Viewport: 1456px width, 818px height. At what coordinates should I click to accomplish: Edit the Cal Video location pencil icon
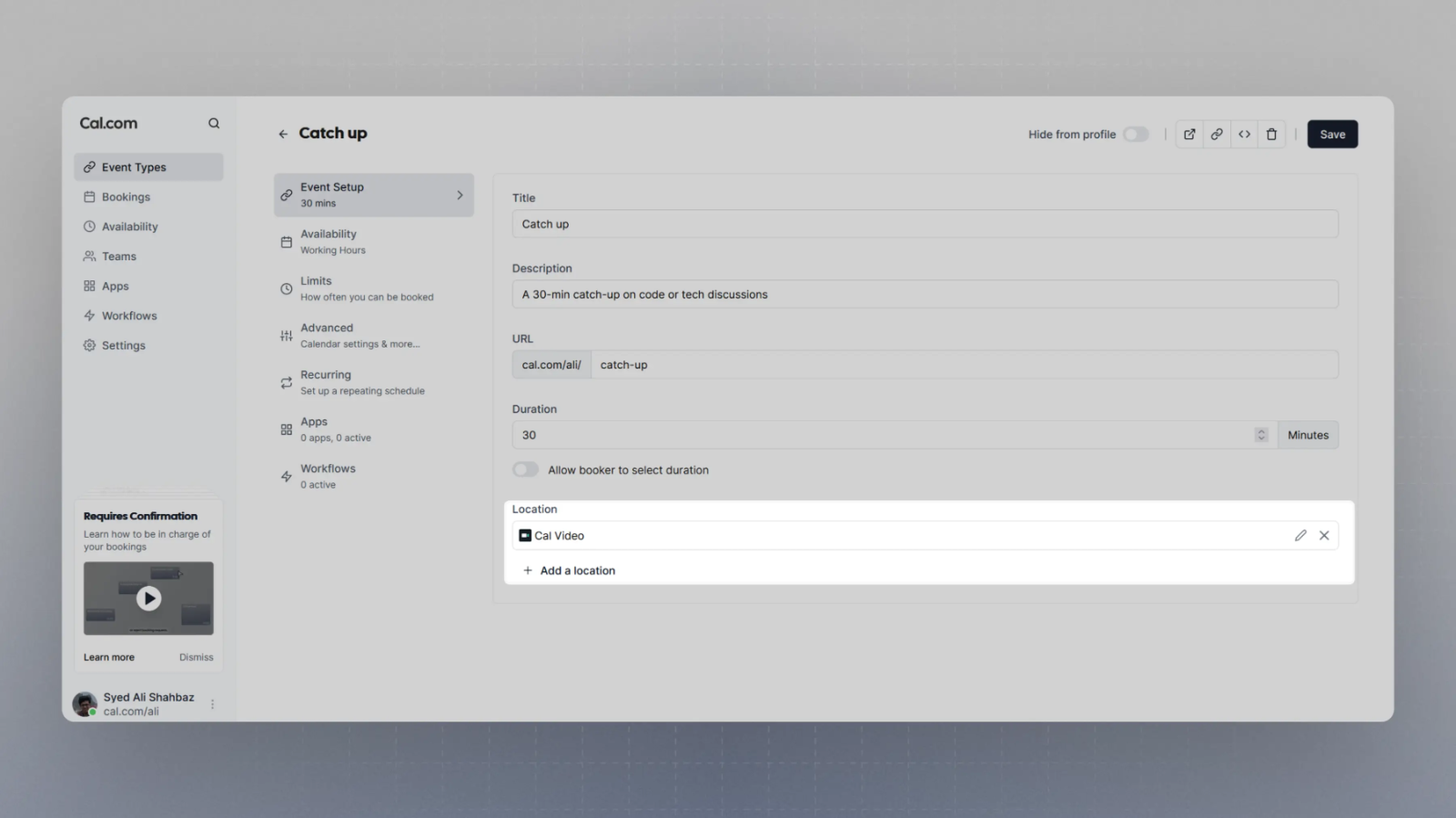click(1300, 536)
